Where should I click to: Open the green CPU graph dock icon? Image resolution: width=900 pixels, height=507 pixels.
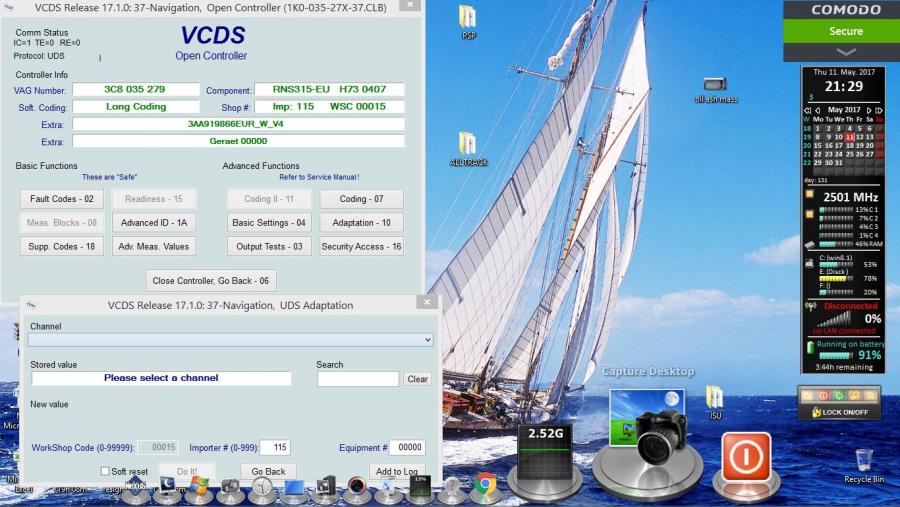420,488
